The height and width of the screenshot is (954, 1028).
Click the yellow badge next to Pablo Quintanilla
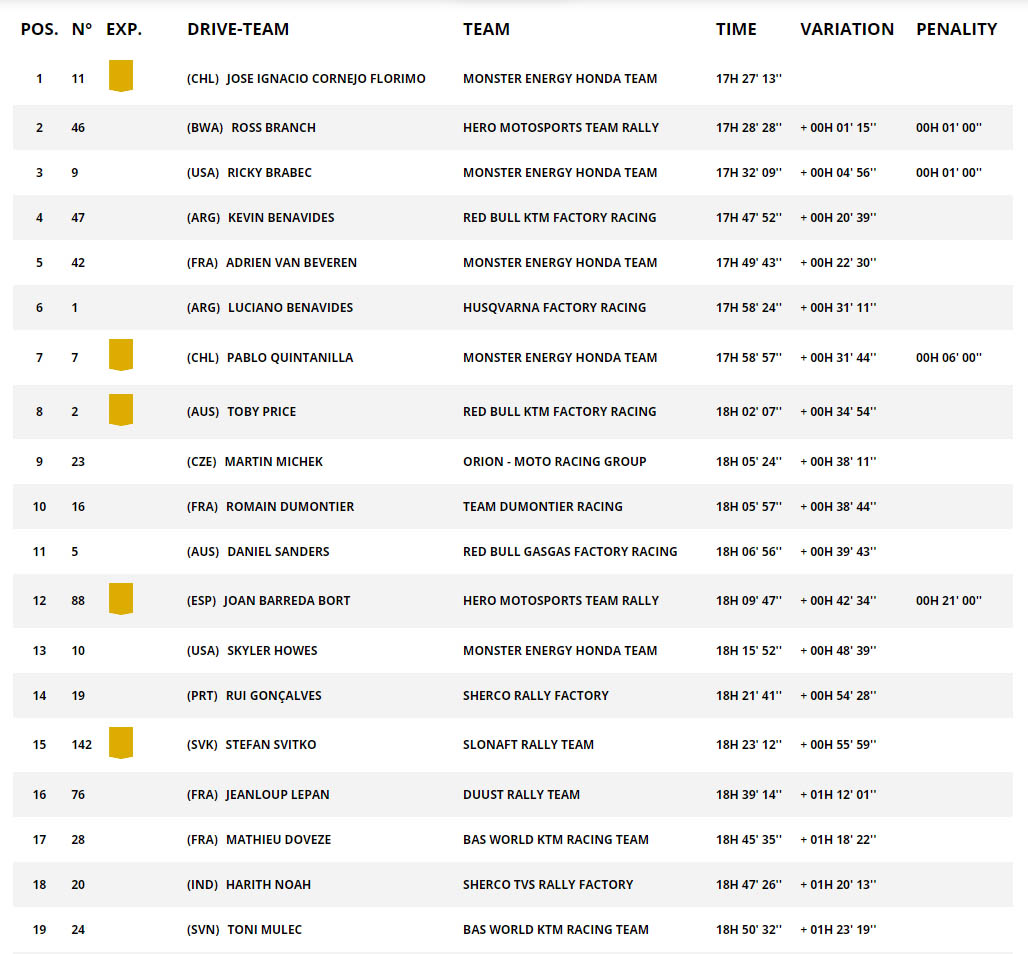coord(121,355)
